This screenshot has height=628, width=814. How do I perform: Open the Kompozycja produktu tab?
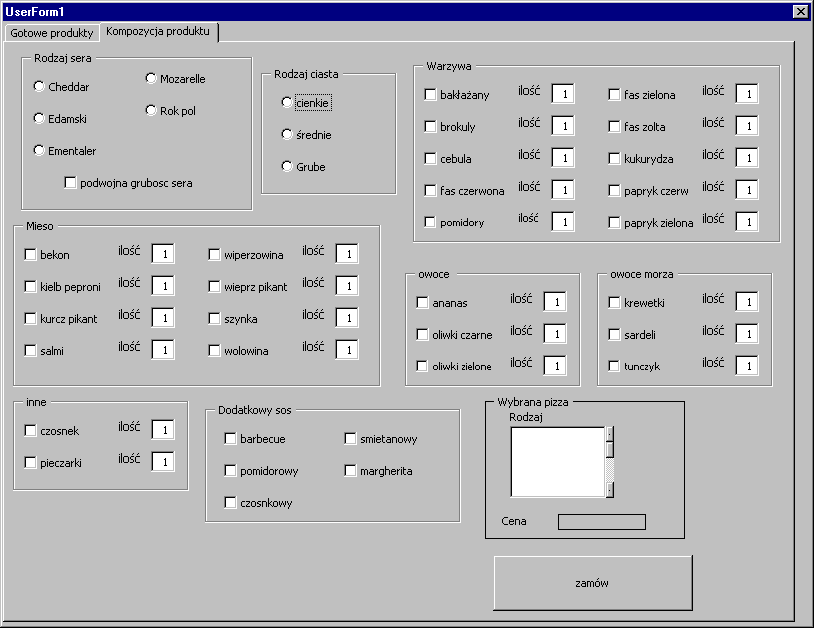(x=158, y=32)
